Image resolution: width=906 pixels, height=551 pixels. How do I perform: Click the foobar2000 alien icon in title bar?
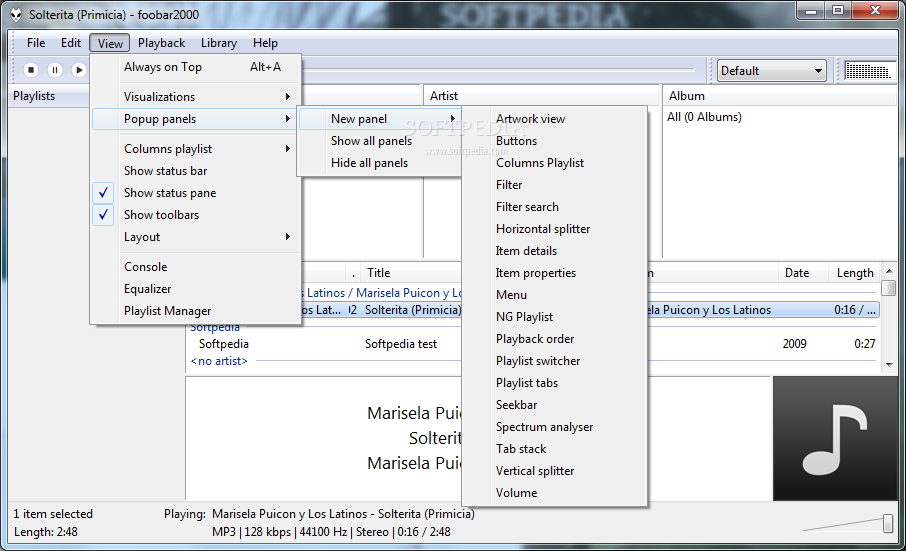pos(16,15)
